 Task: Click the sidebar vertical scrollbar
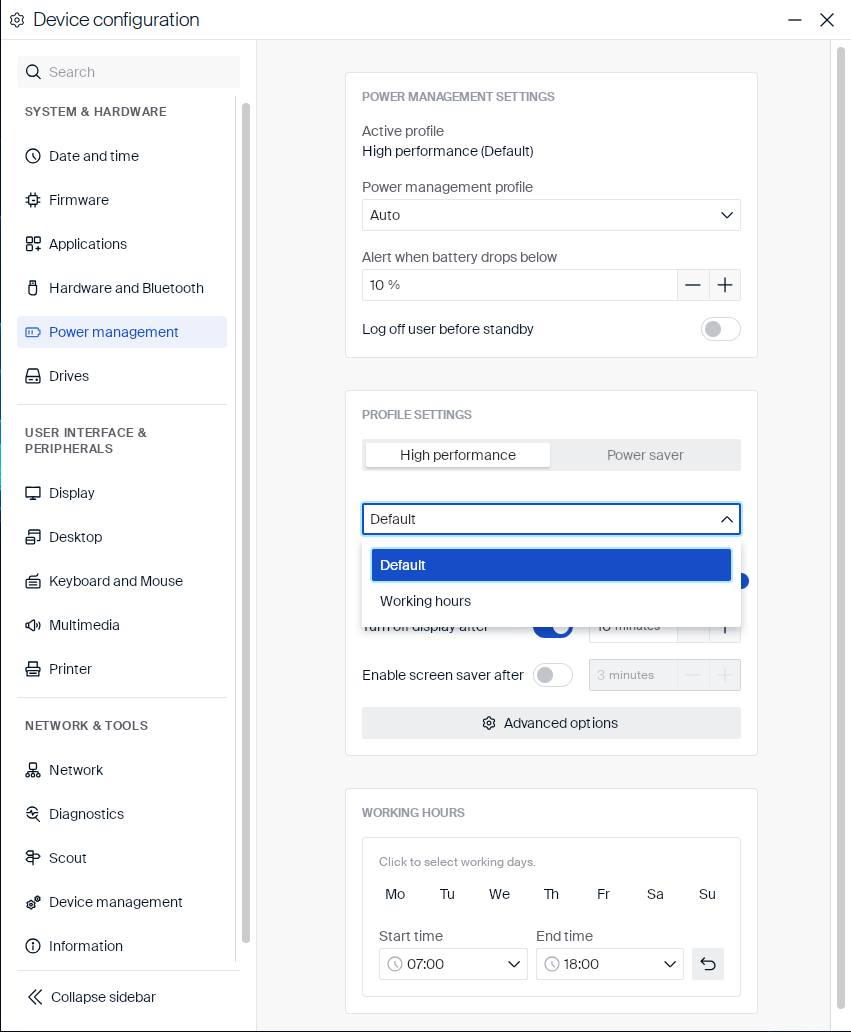246,523
